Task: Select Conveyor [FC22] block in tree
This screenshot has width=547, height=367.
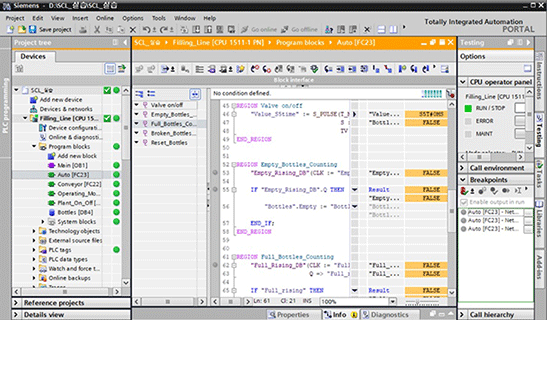Action: [x=79, y=184]
